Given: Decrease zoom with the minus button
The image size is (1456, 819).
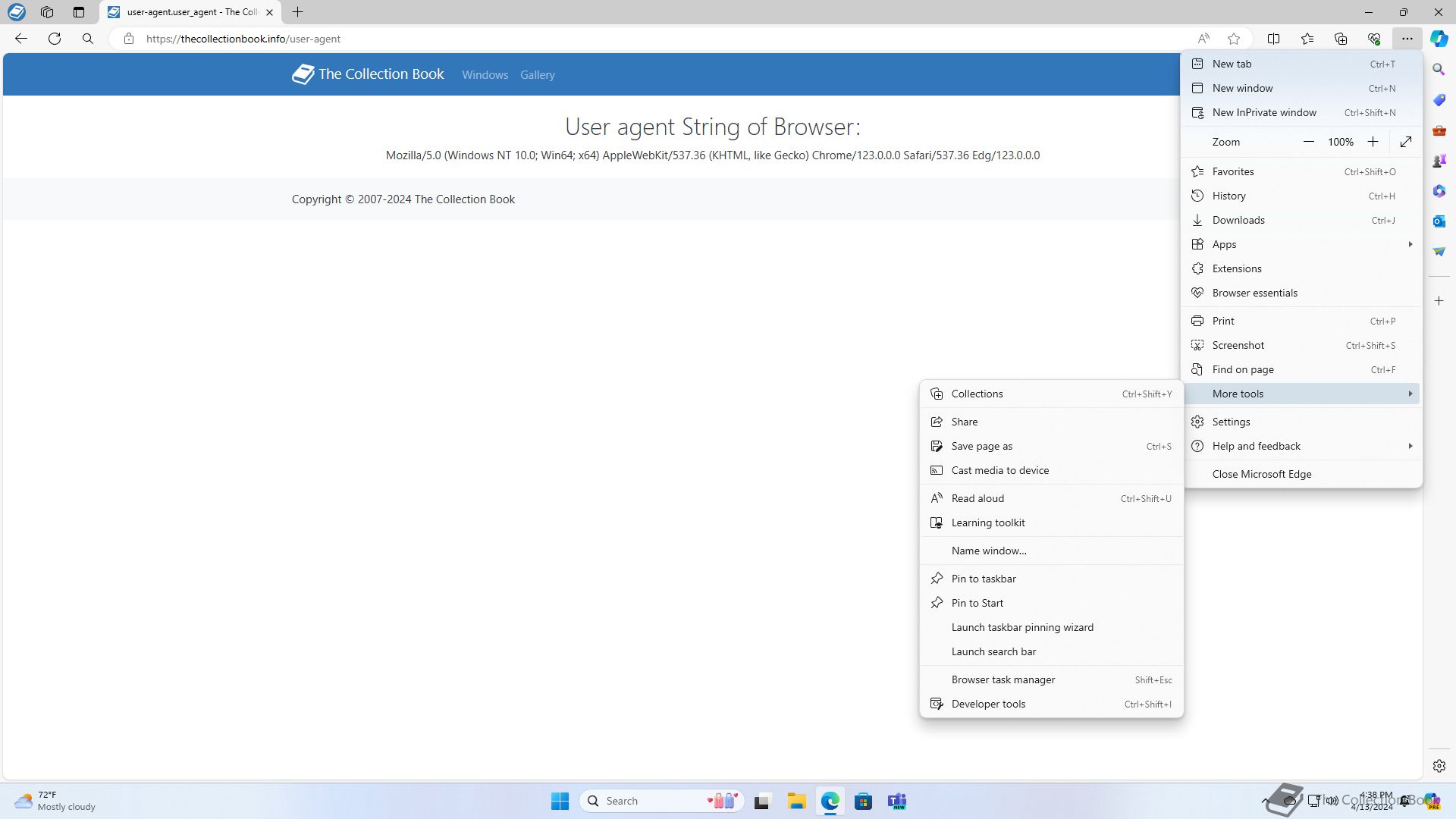Looking at the screenshot, I should click(x=1308, y=142).
